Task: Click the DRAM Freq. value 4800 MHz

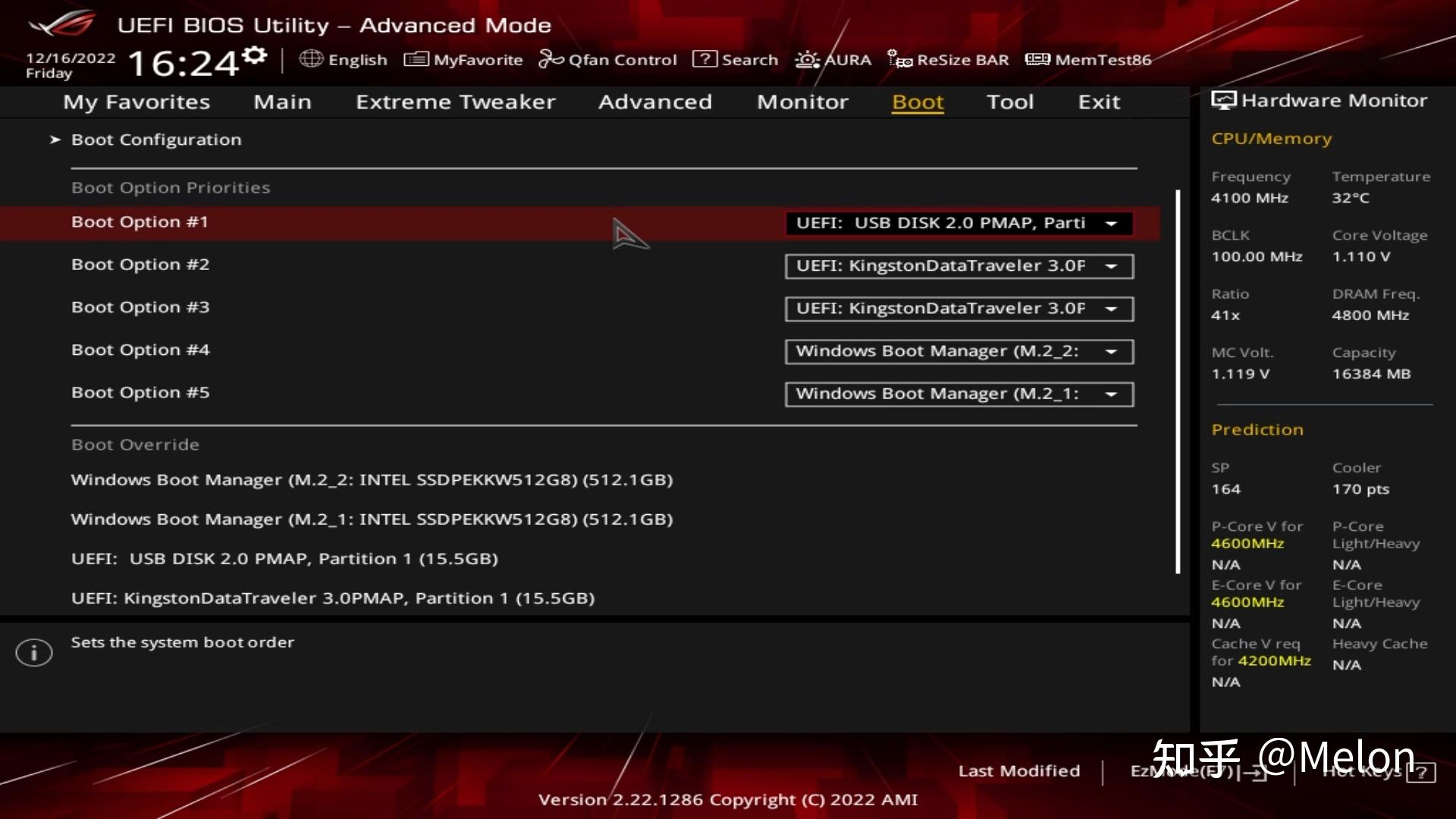Action: pyautogui.click(x=1370, y=315)
